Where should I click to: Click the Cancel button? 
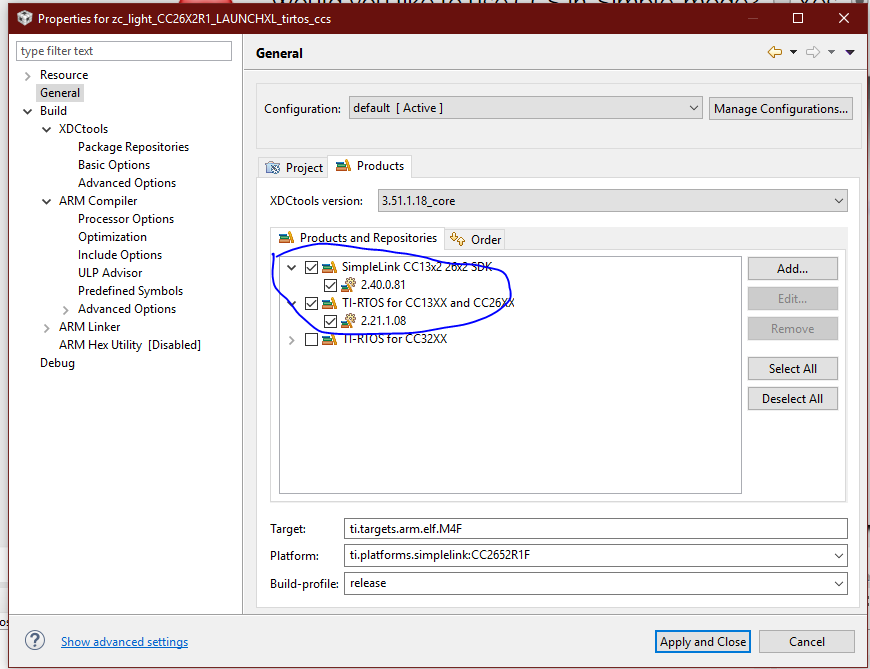[807, 642]
